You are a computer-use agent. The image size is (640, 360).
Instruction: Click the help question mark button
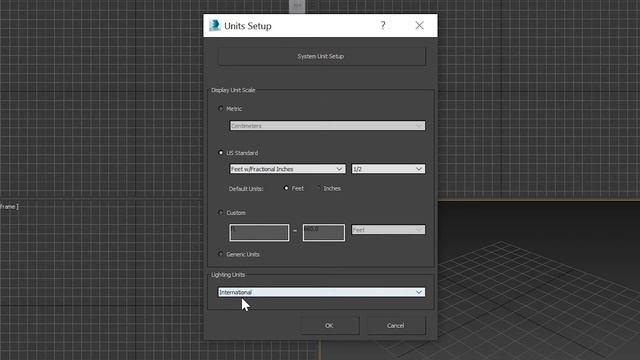[x=383, y=25]
